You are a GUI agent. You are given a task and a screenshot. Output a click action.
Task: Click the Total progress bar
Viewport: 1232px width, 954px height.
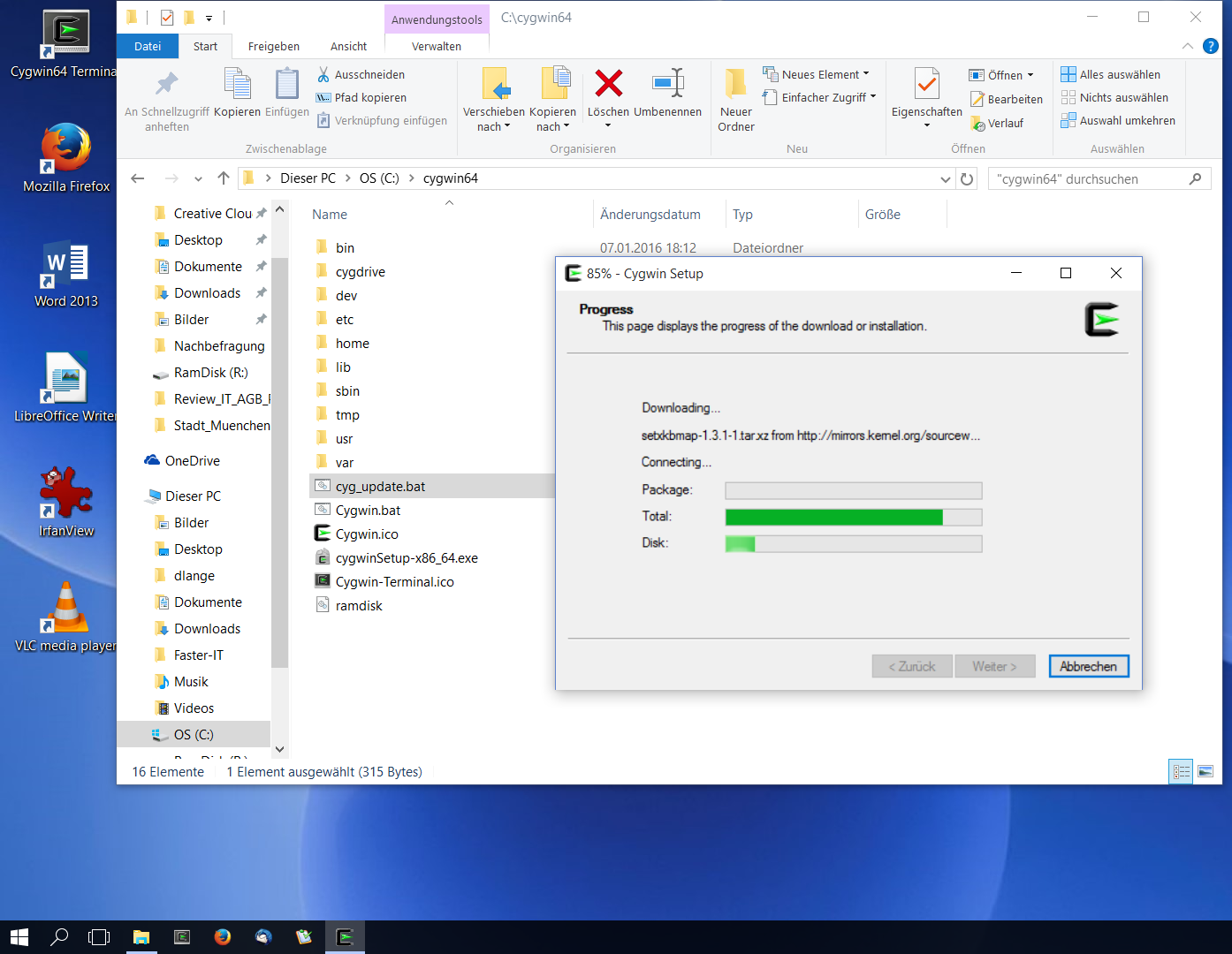point(854,517)
